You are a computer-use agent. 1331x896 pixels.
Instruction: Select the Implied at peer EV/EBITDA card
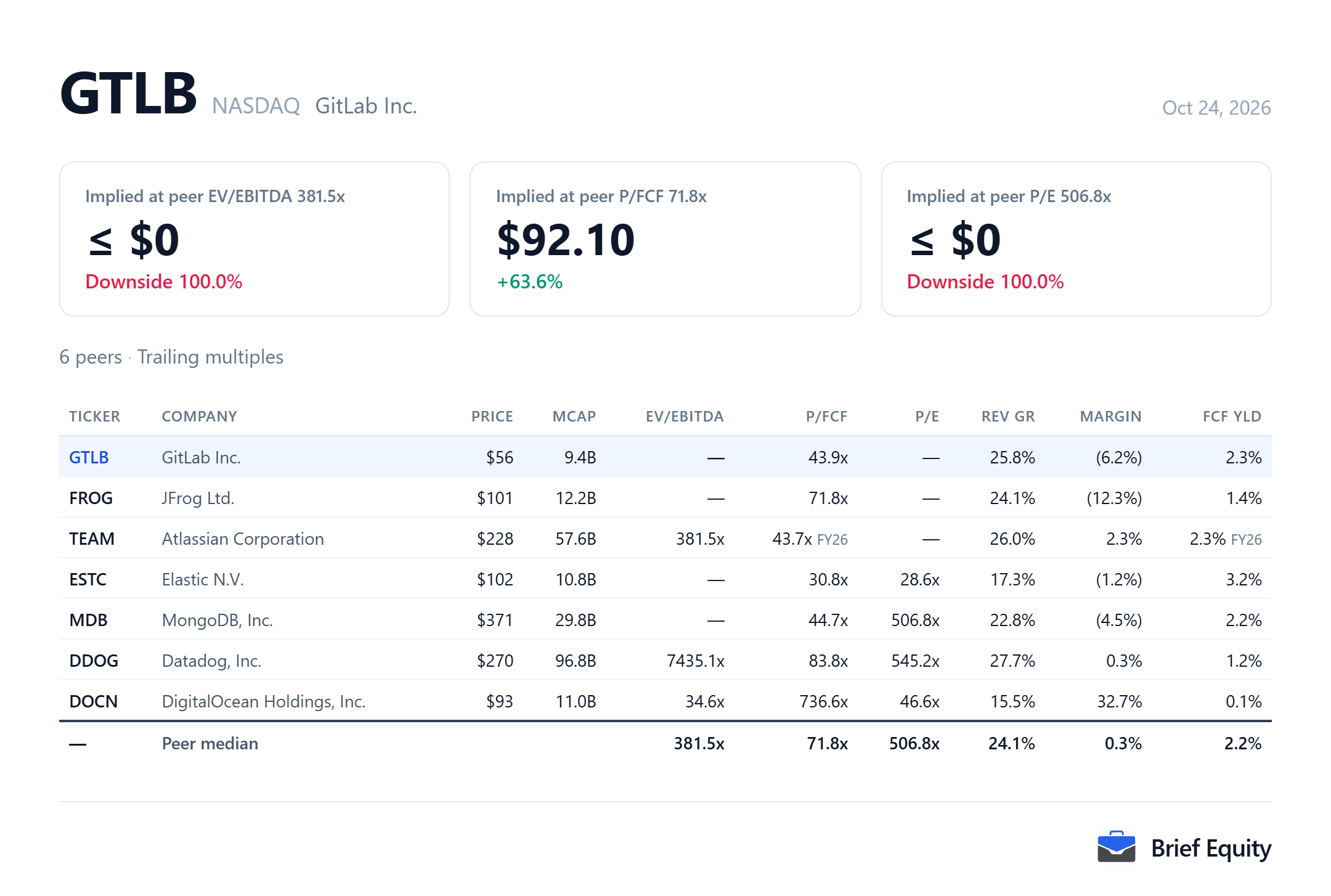point(254,239)
